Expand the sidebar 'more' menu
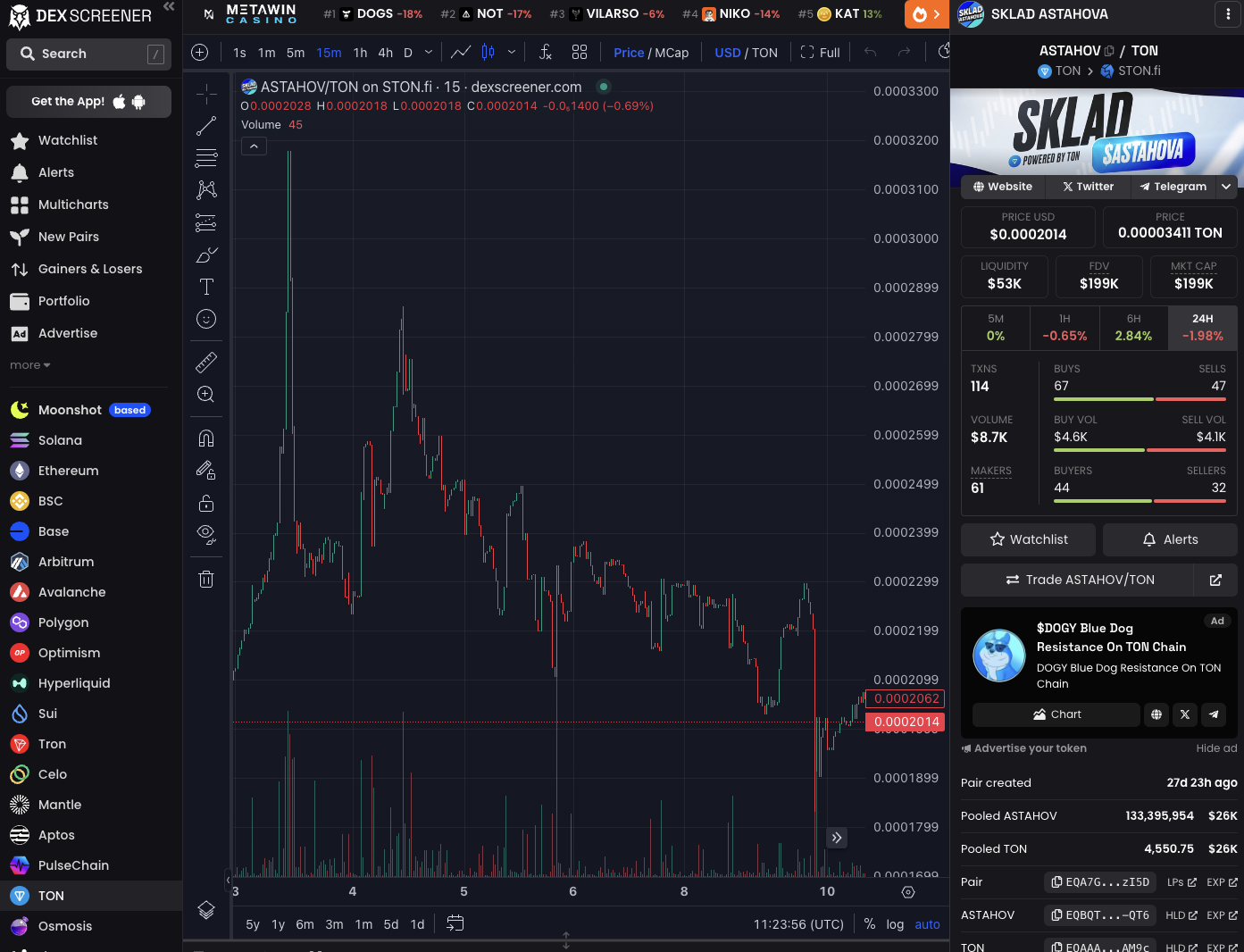The image size is (1244, 952). (30, 365)
